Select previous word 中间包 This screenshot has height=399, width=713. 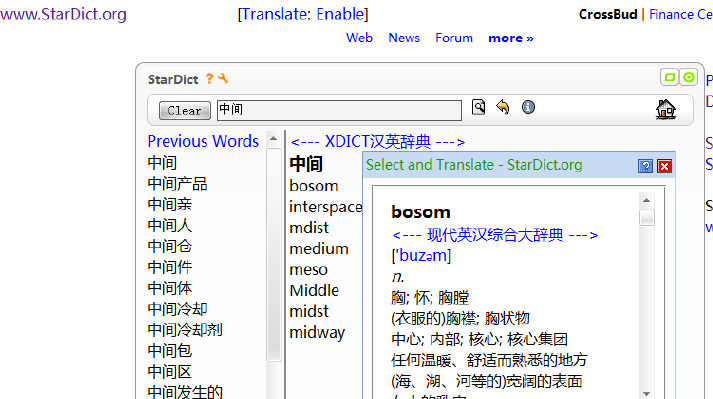tap(170, 351)
